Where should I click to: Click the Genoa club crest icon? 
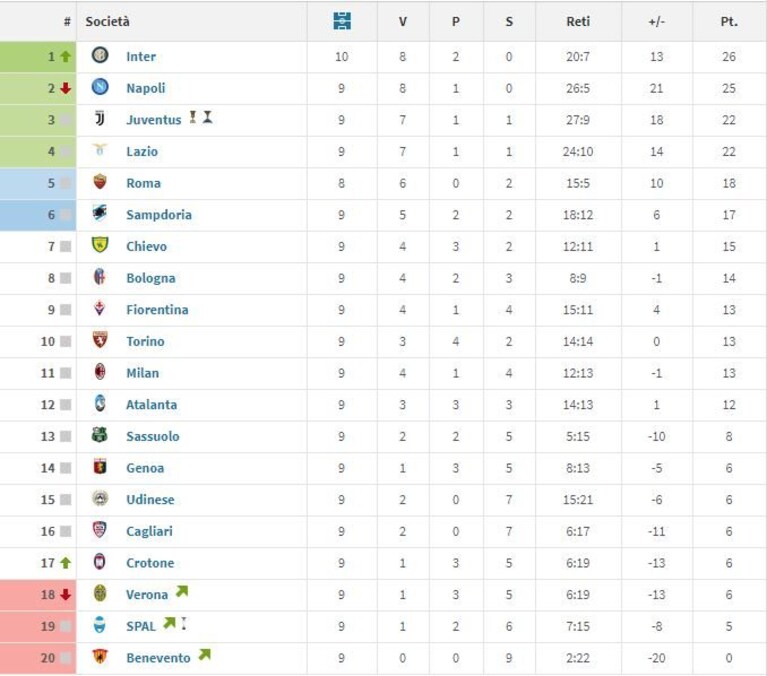(100, 466)
